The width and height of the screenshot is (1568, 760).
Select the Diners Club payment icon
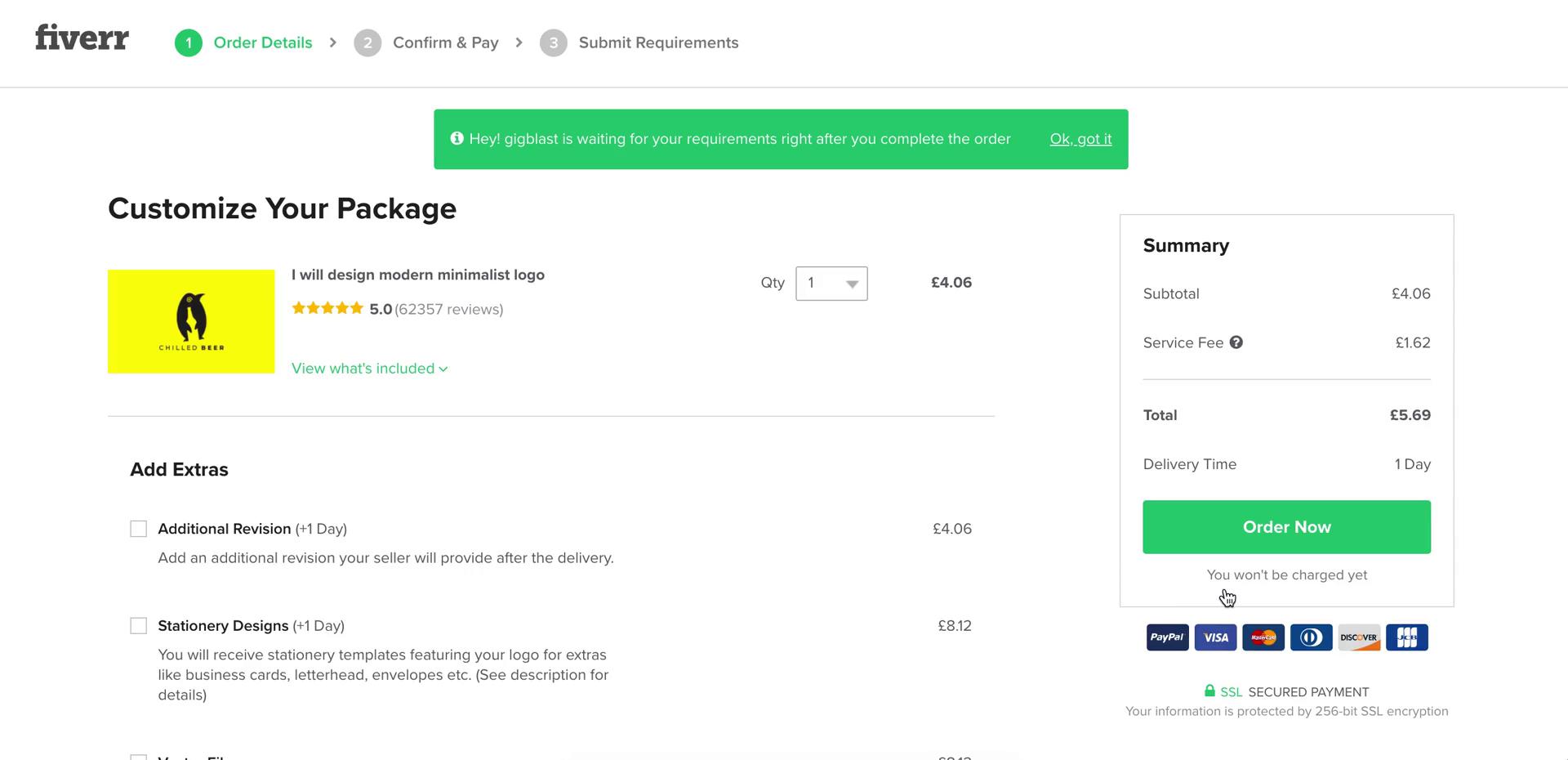pyautogui.click(x=1311, y=637)
